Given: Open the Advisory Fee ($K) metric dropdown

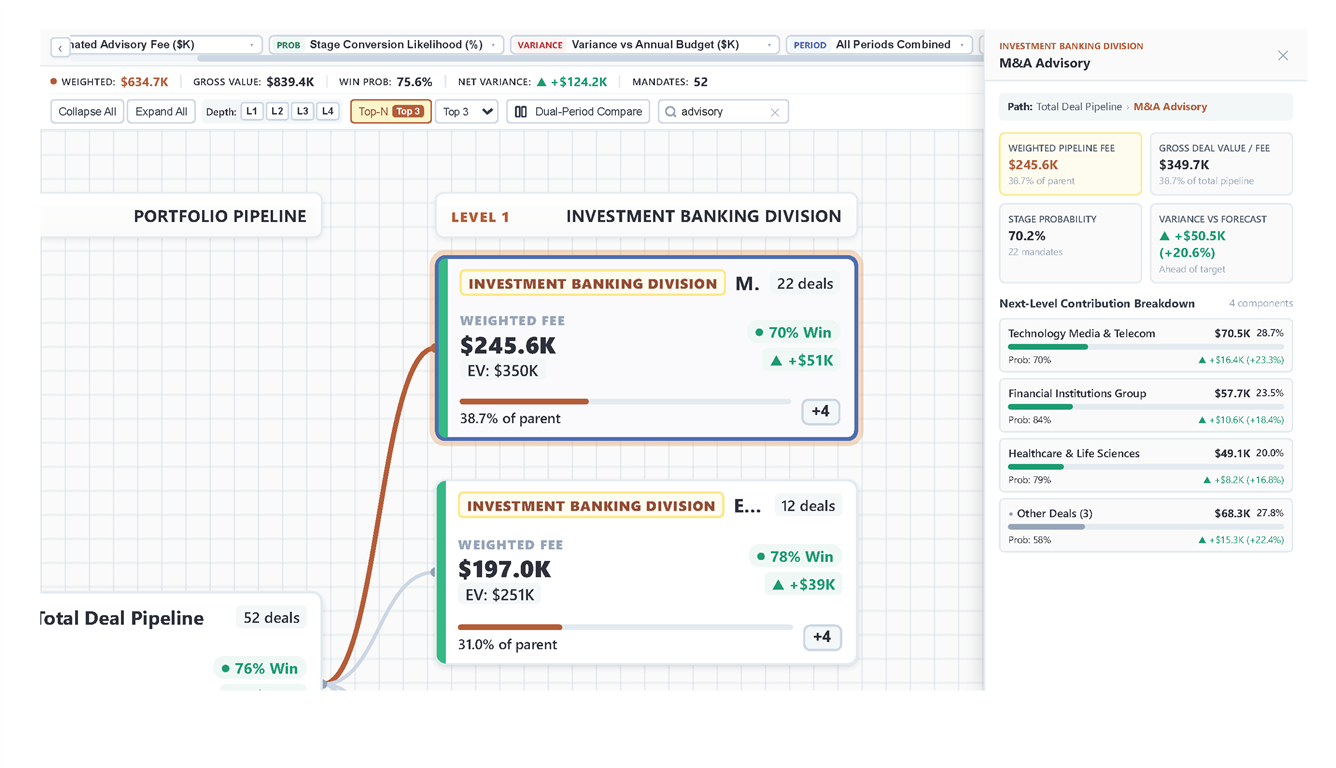Looking at the screenshot, I should pyautogui.click(x=166, y=45).
